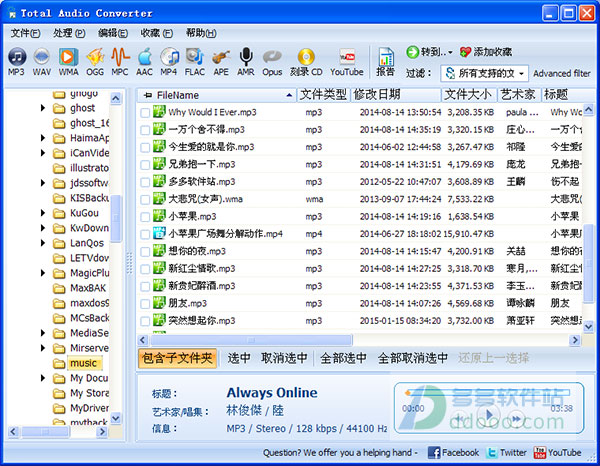Check 大悲咒(女声).wma checkbox
The image size is (600, 466).
pyautogui.click(x=145, y=200)
